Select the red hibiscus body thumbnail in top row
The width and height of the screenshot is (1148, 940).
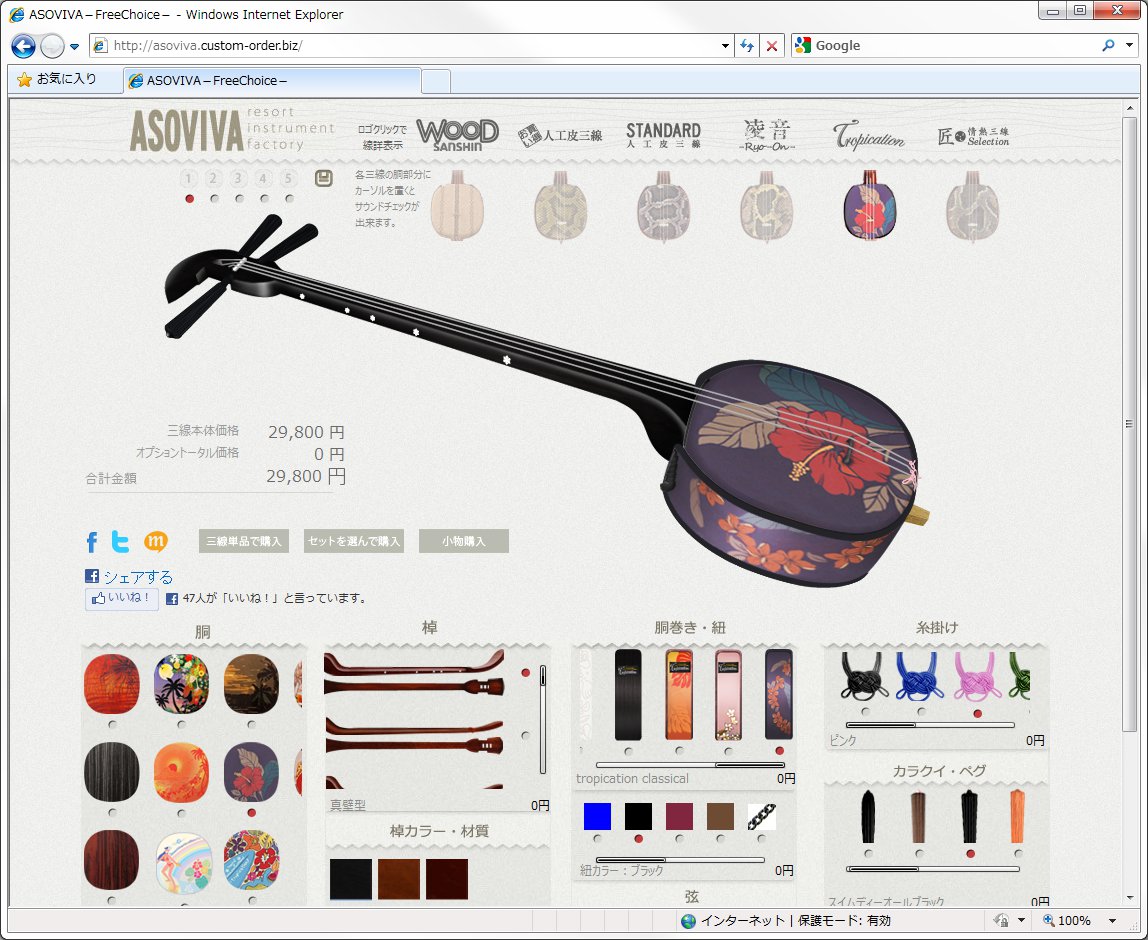point(869,204)
